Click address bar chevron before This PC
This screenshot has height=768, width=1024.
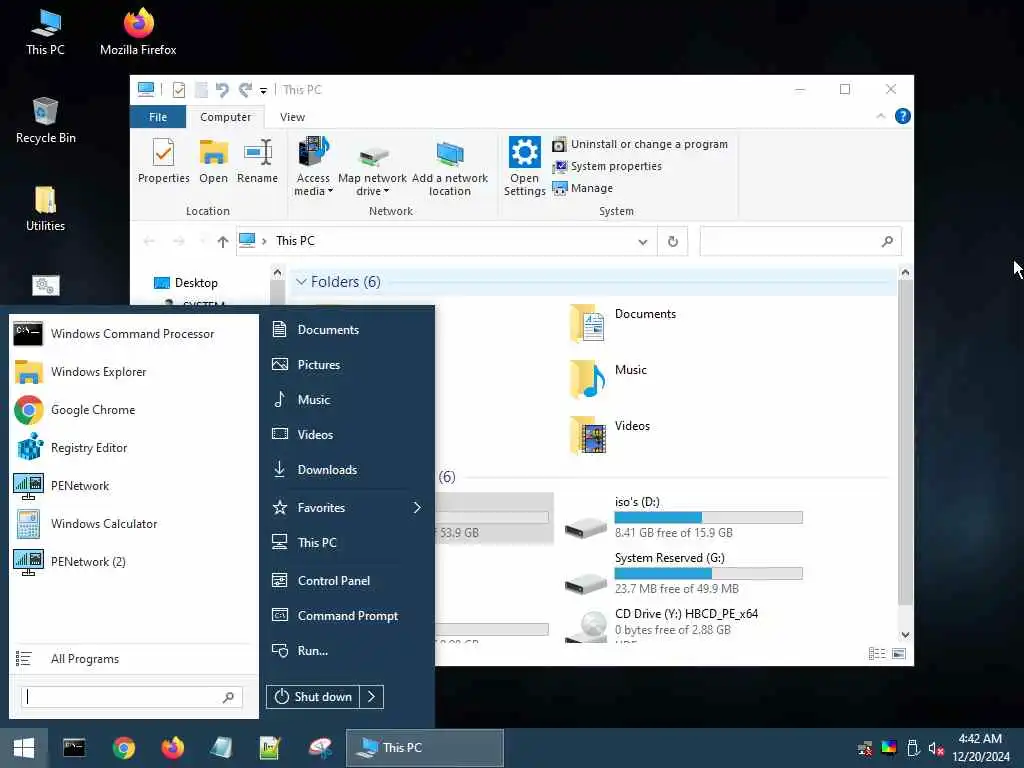(x=264, y=242)
